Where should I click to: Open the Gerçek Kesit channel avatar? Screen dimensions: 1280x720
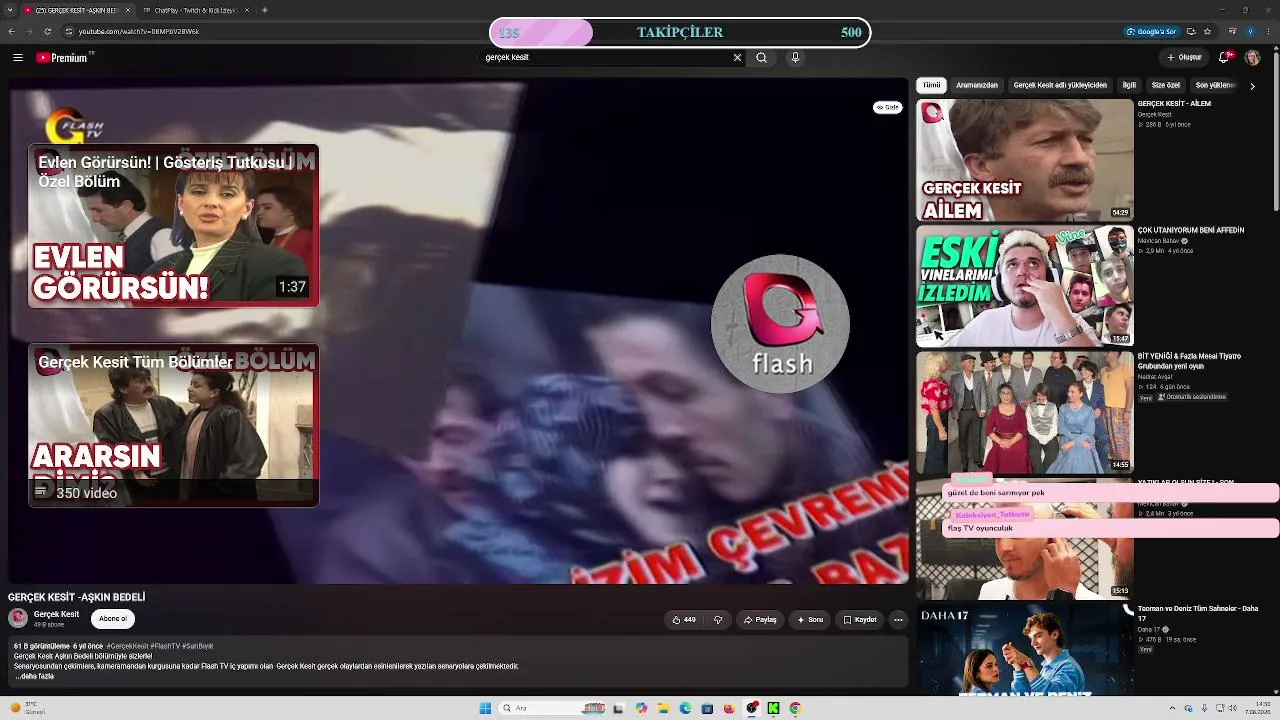pyautogui.click(x=18, y=618)
